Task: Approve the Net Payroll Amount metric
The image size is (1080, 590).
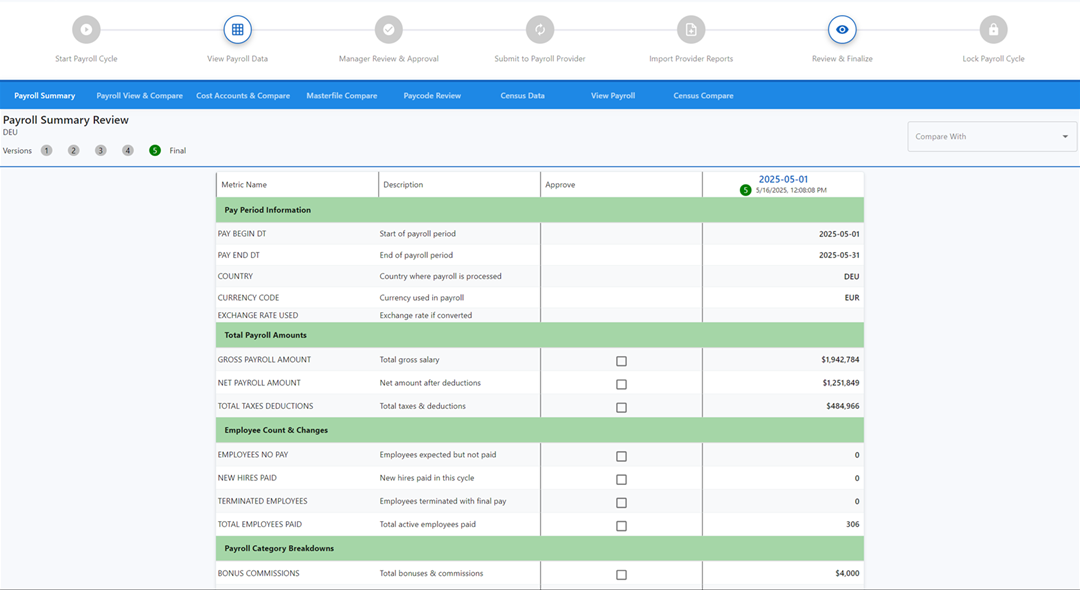Action: tap(622, 384)
